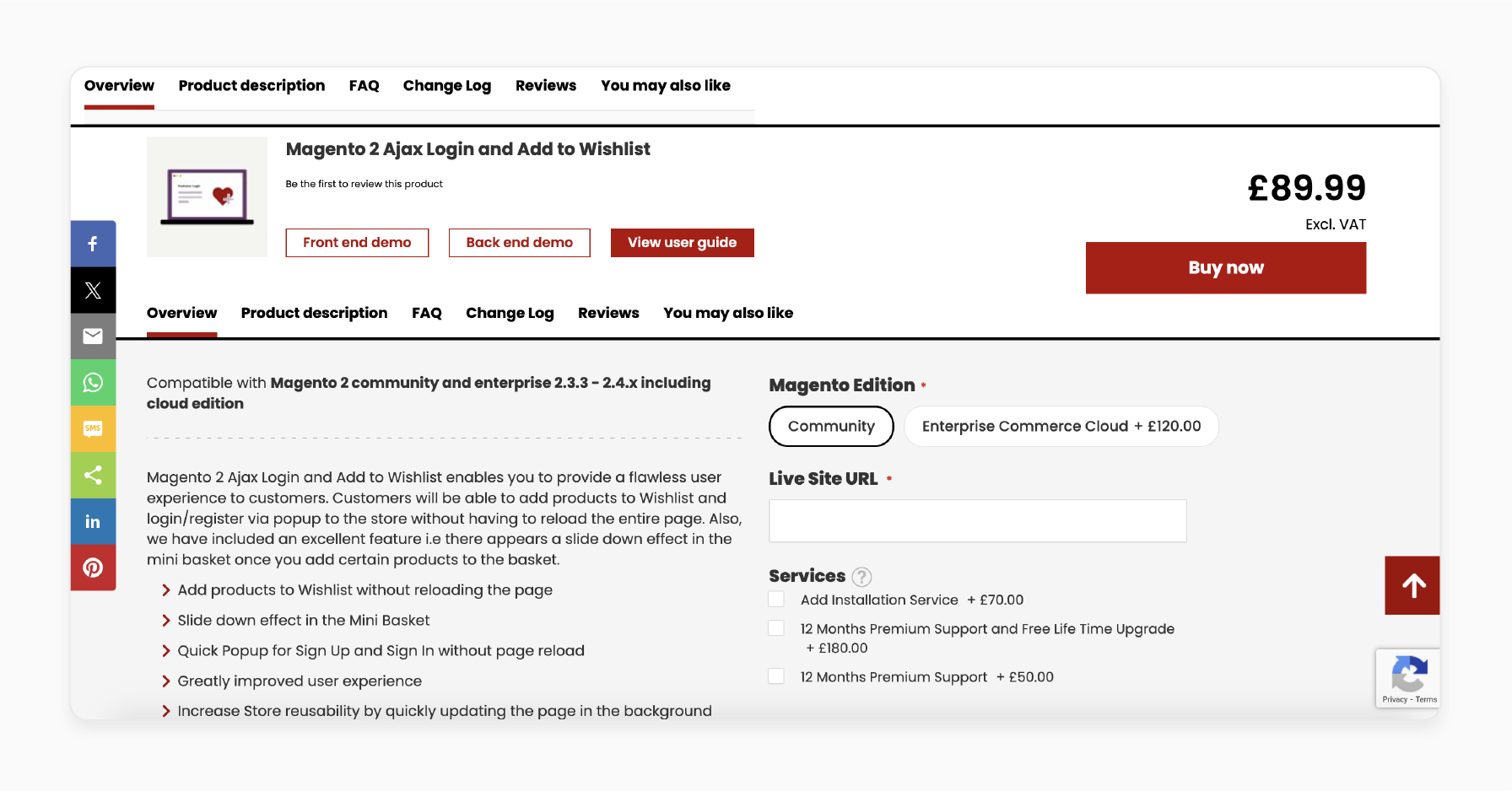Screen dimensions: 1512x791
Task: Go to the top FAQ tab
Action: 364,86
